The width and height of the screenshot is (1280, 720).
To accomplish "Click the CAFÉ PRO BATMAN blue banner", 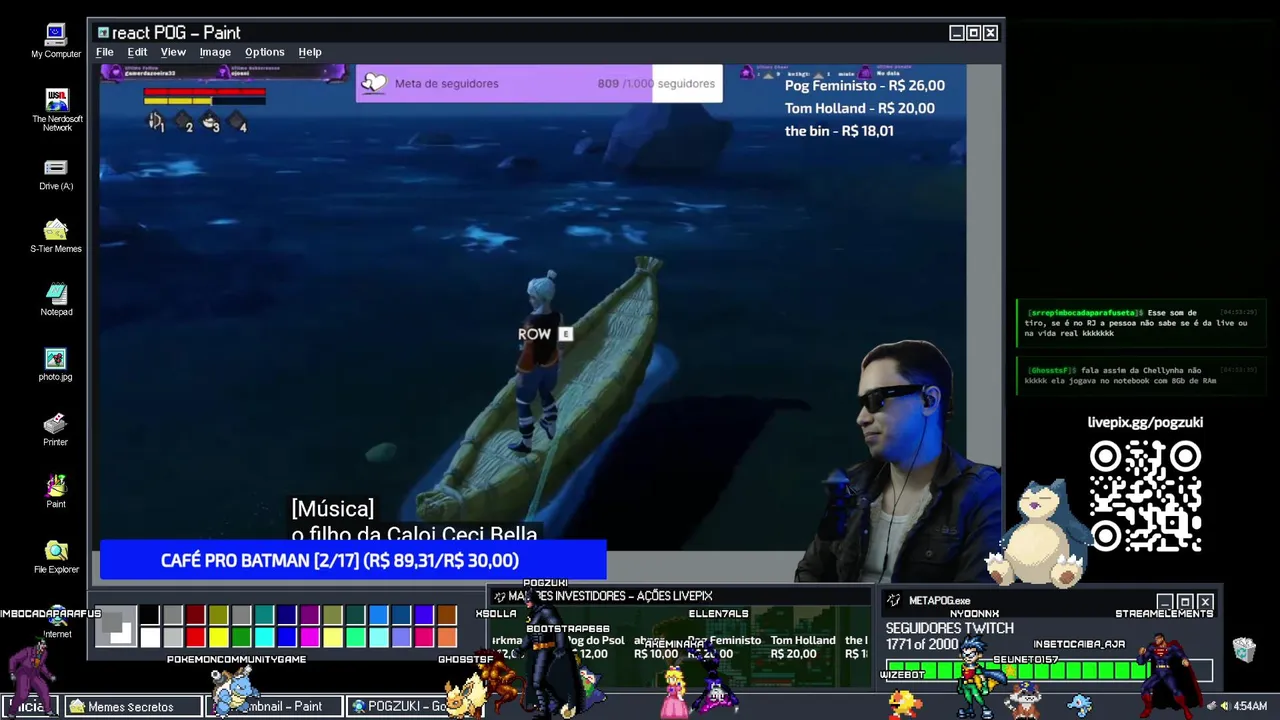I will click(353, 560).
